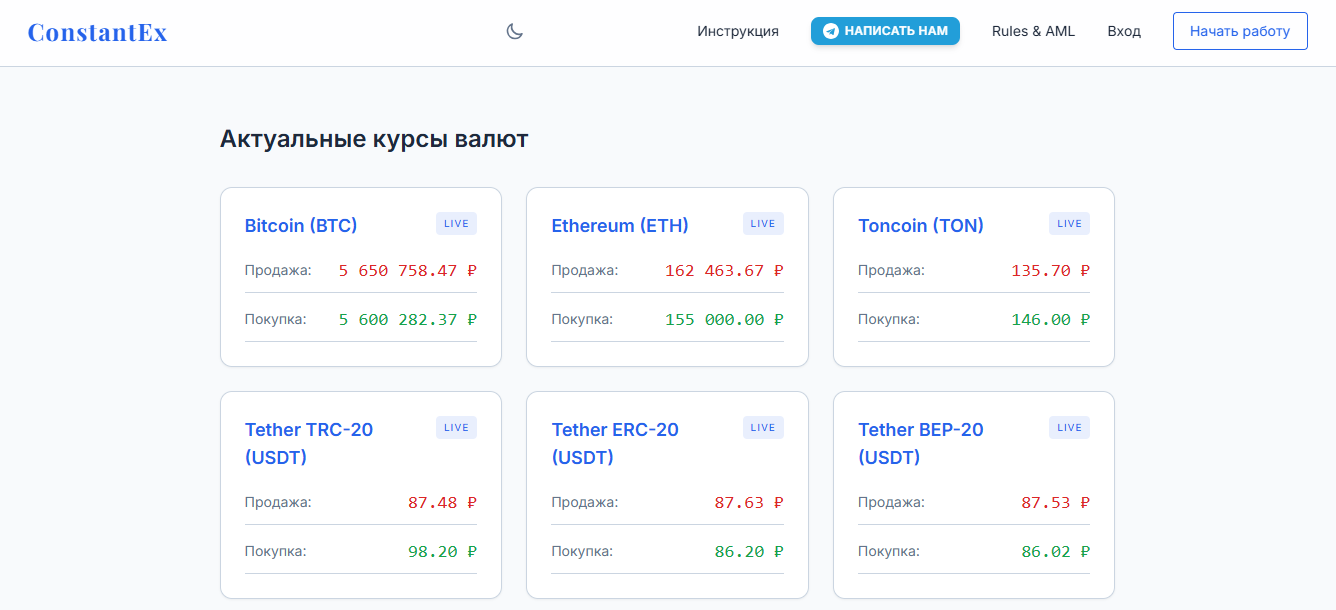Screen dimensions: 1336x610
Task: Click the LIVE badge on Ethereum card
Action: pos(763,224)
